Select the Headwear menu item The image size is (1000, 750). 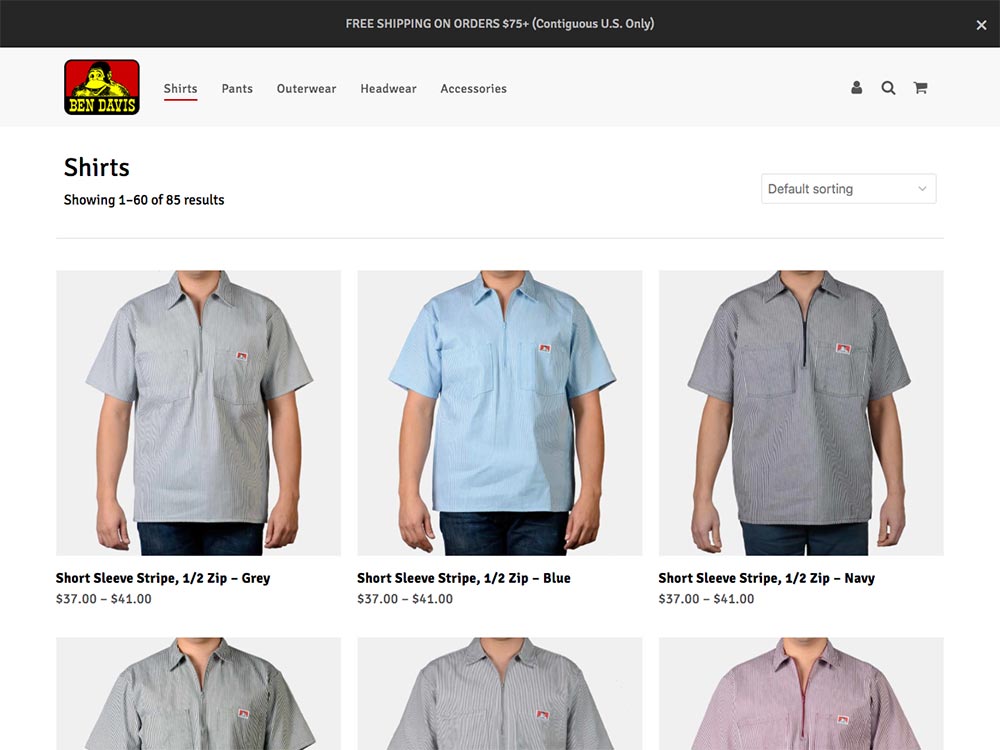388,89
